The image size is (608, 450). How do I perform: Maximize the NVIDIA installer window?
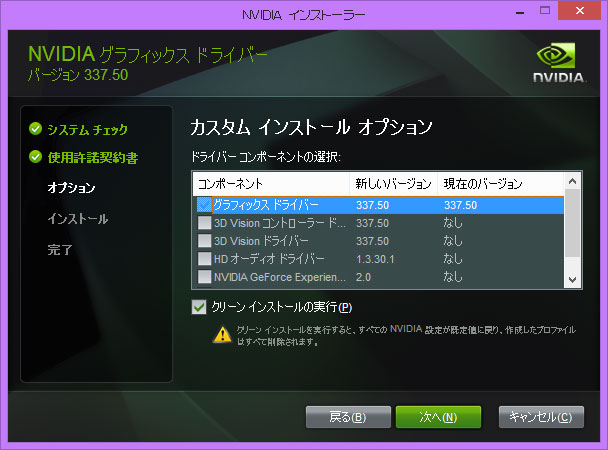coord(545,10)
